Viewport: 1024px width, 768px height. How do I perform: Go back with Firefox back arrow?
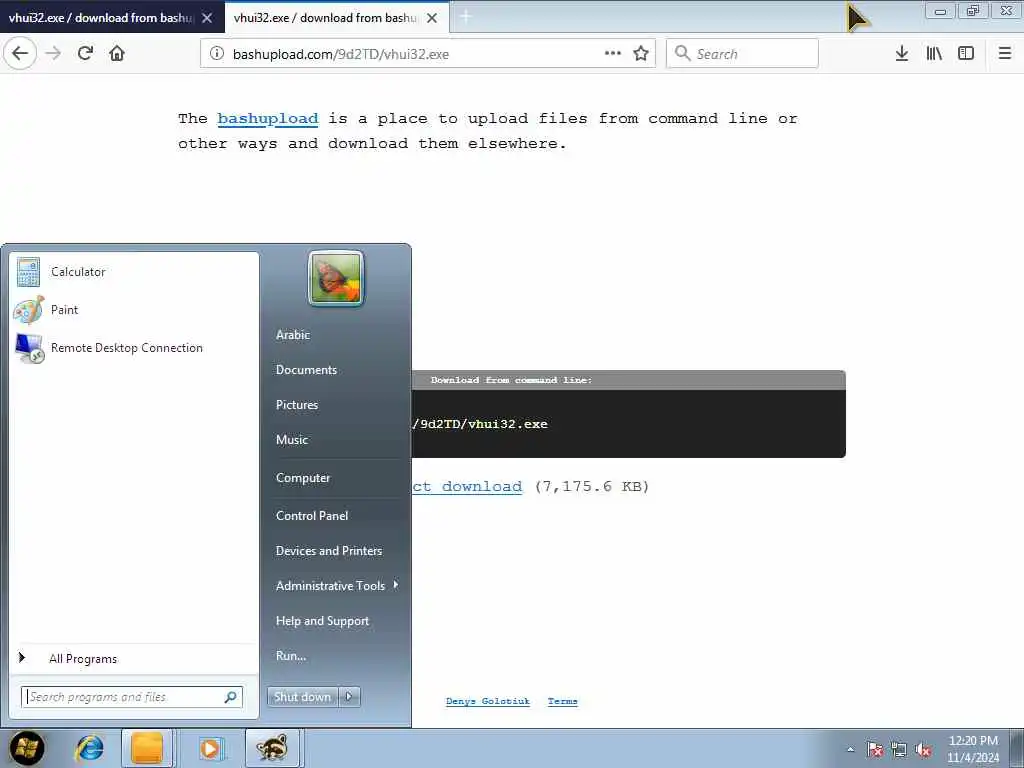20,54
